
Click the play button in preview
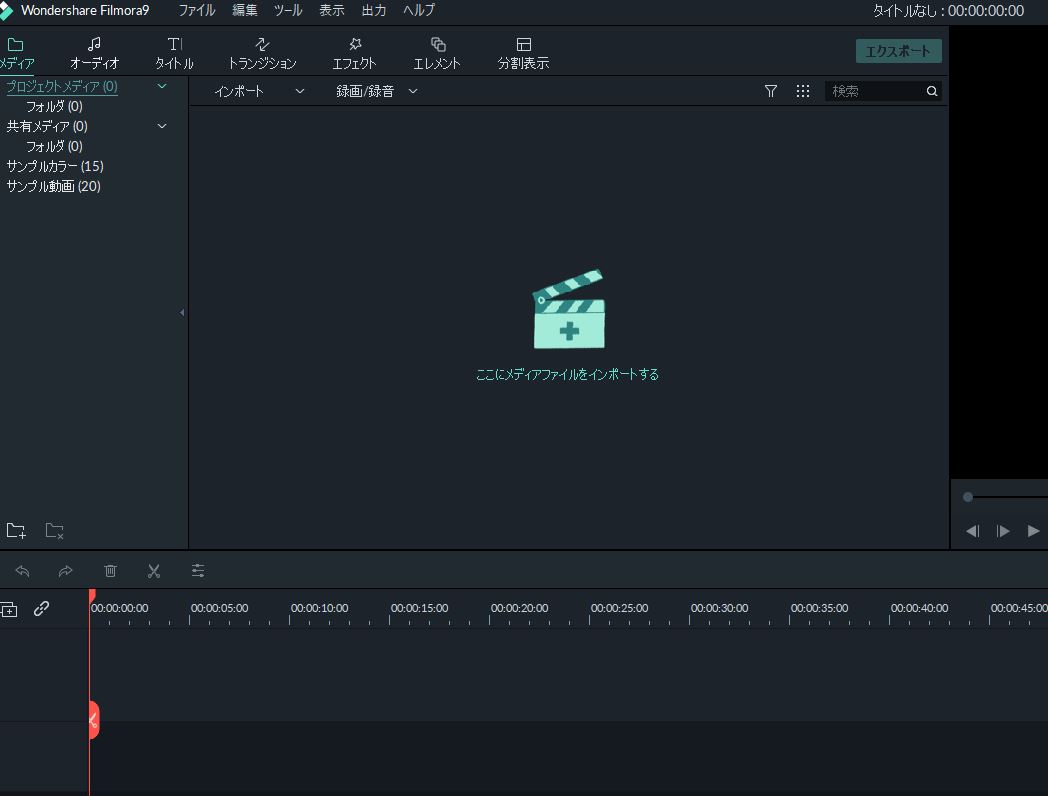coord(1033,531)
